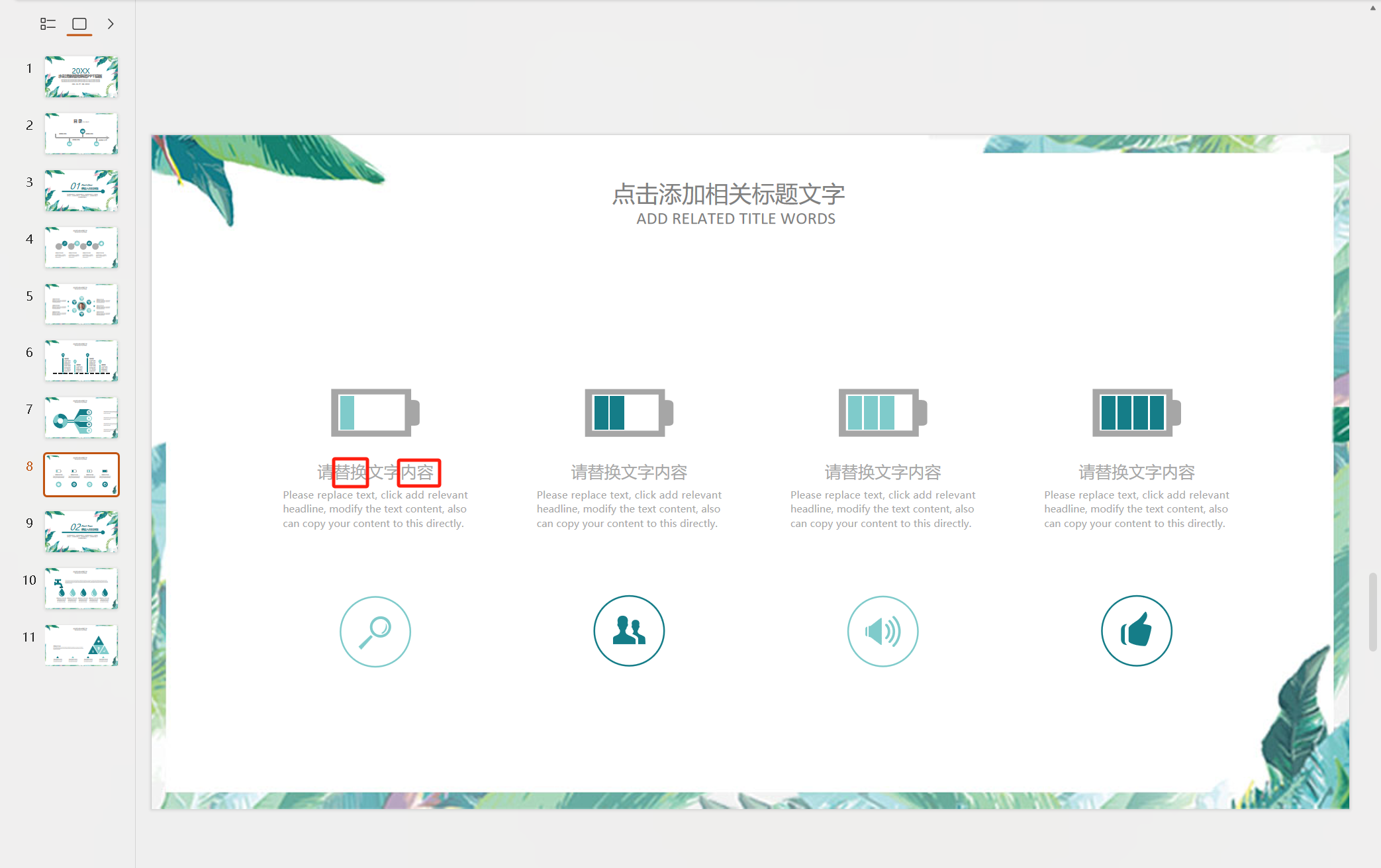1381x868 pixels.
Task: Select slide 10 water drops thumbnail
Action: (81, 588)
